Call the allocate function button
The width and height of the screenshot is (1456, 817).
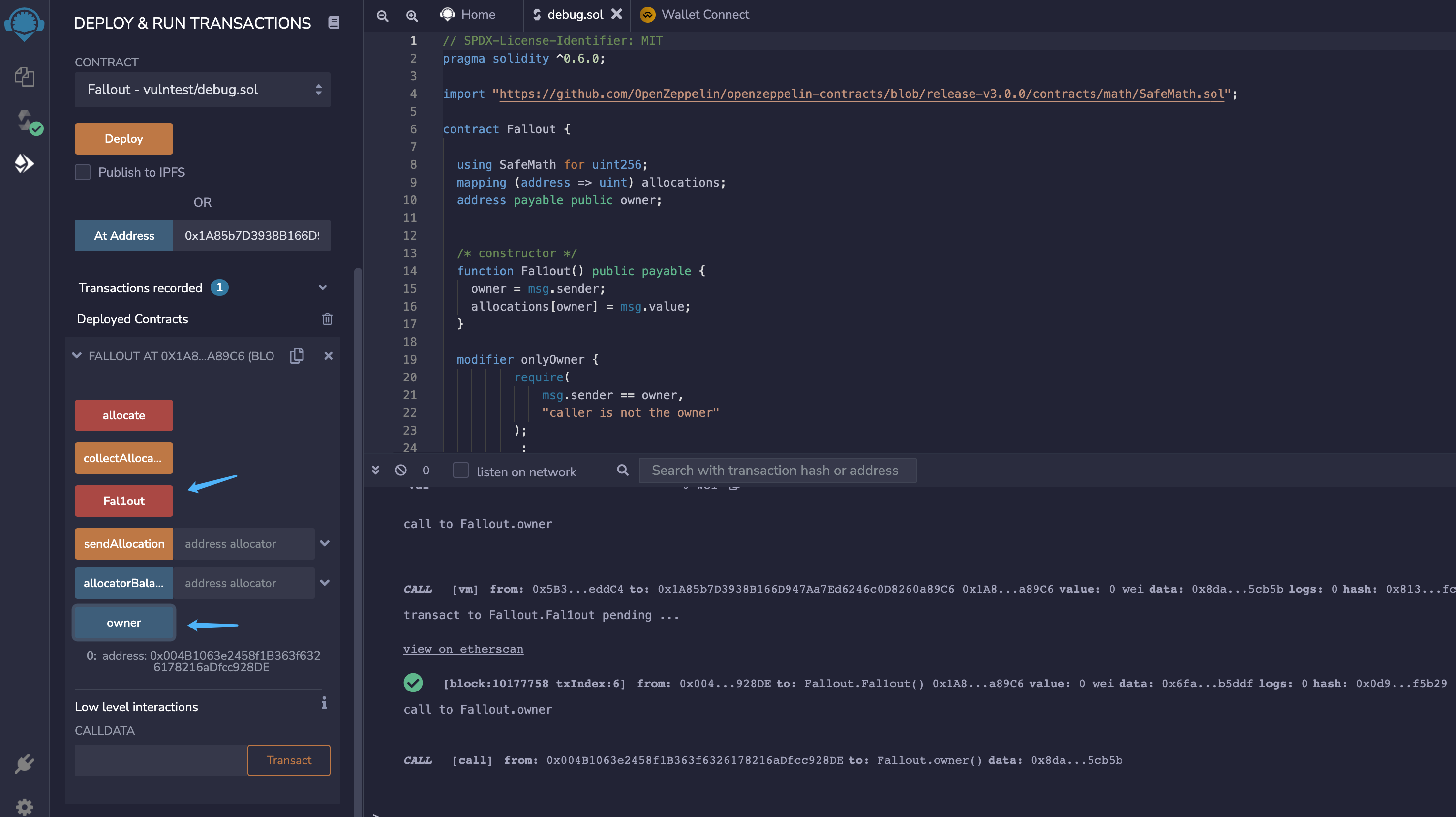(x=124, y=415)
